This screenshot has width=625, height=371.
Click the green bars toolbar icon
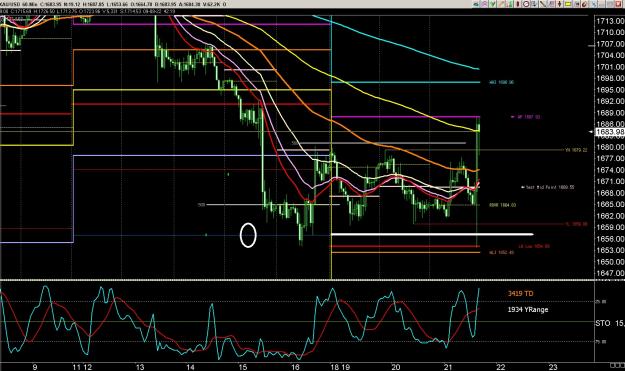tap(510, 4)
